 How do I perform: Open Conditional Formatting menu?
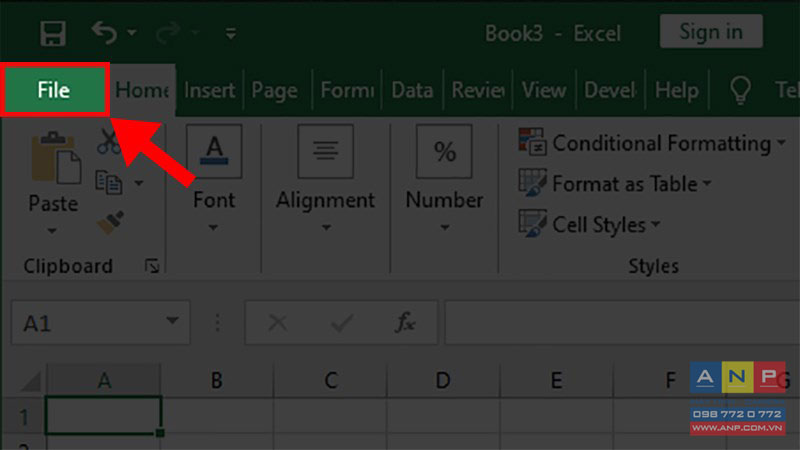pyautogui.click(x=652, y=143)
